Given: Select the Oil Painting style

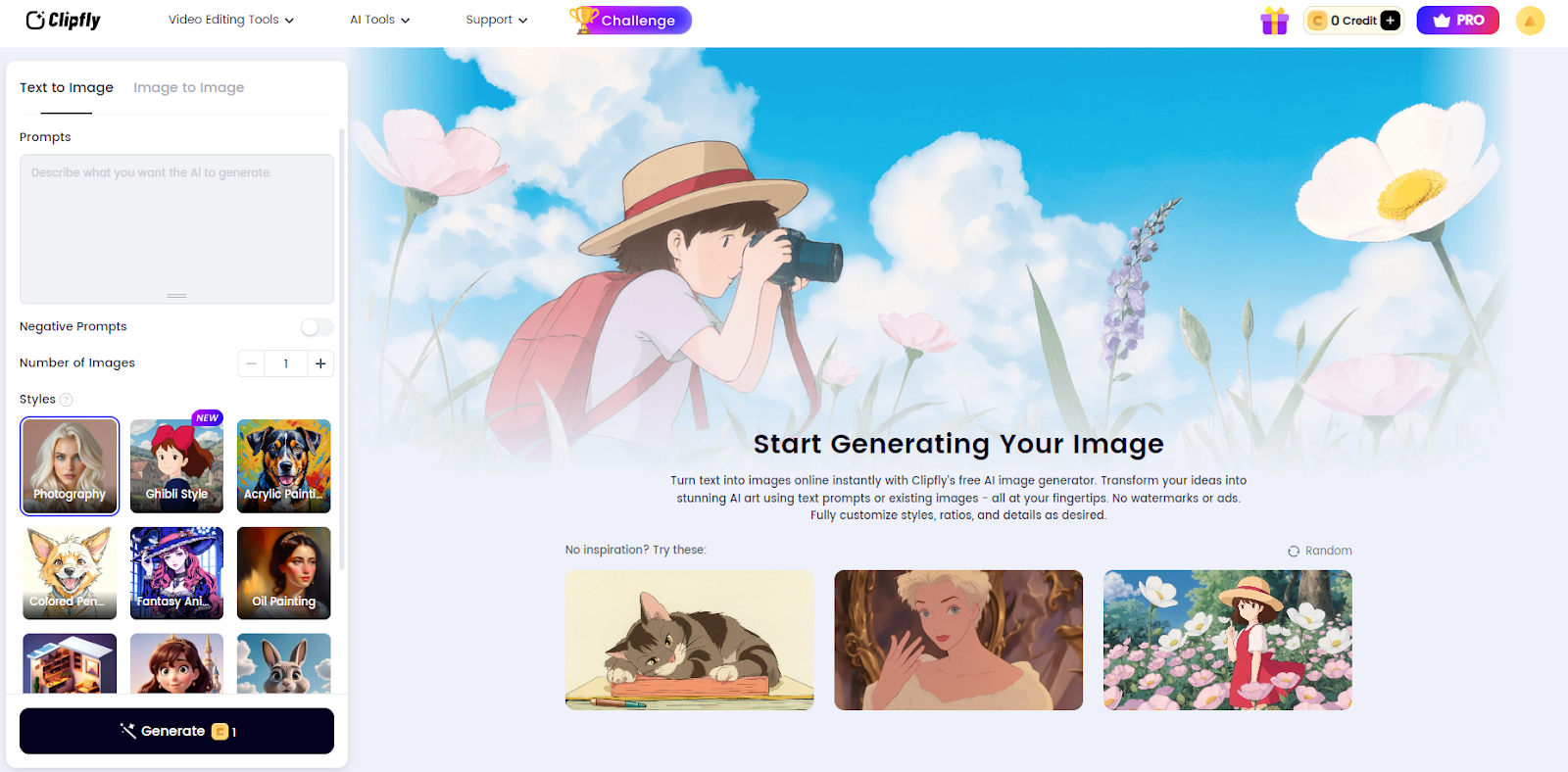Looking at the screenshot, I should (284, 573).
